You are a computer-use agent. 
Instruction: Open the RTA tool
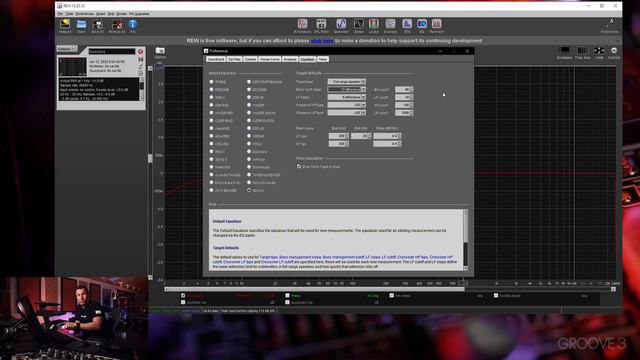point(407,24)
